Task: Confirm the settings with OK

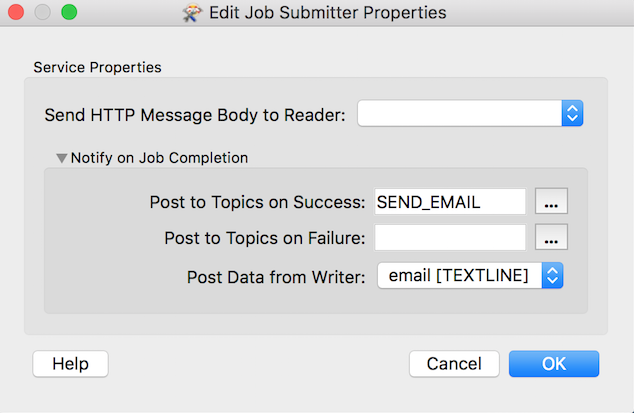Action: click(554, 364)
